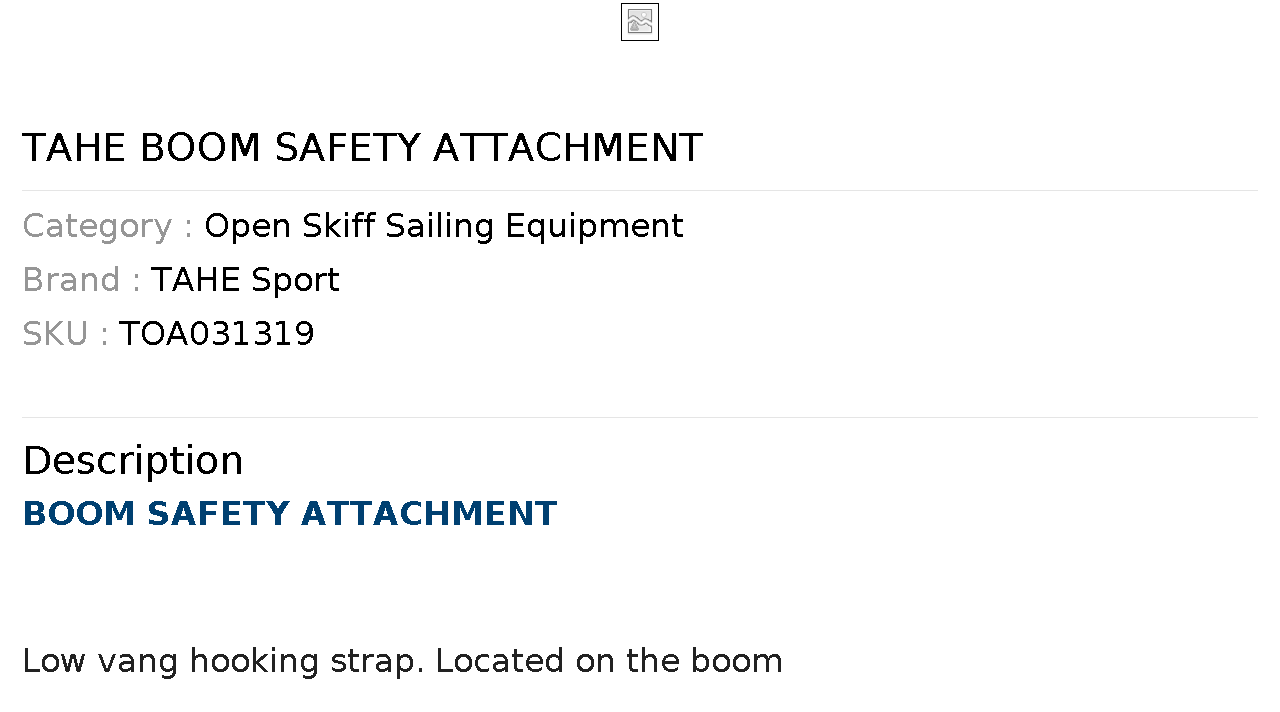The width and height of the screenshot is (1280, 712).
Task: Select the TAHE BOOM SAFETY ATTACHMENT title
Action: pos(362,148)
